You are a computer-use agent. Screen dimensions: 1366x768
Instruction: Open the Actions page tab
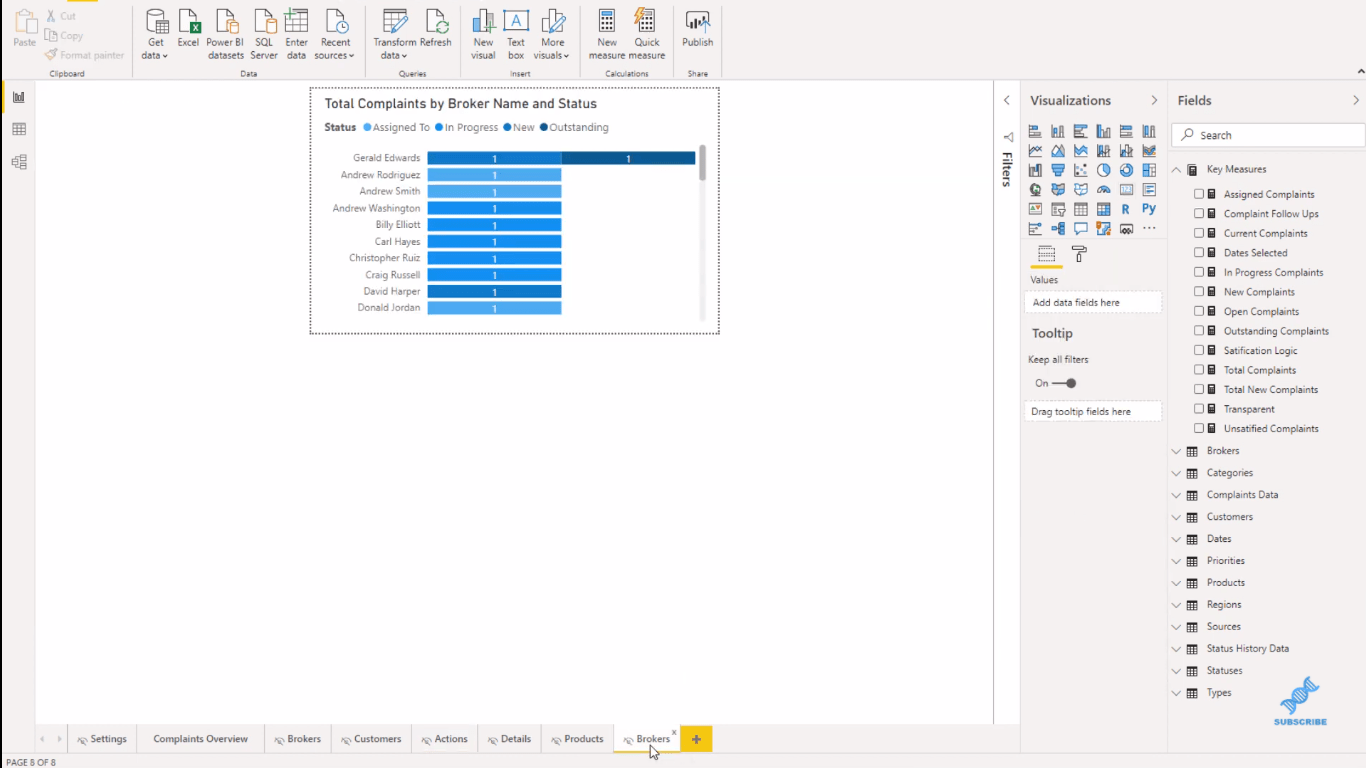[x=444, y=739]
